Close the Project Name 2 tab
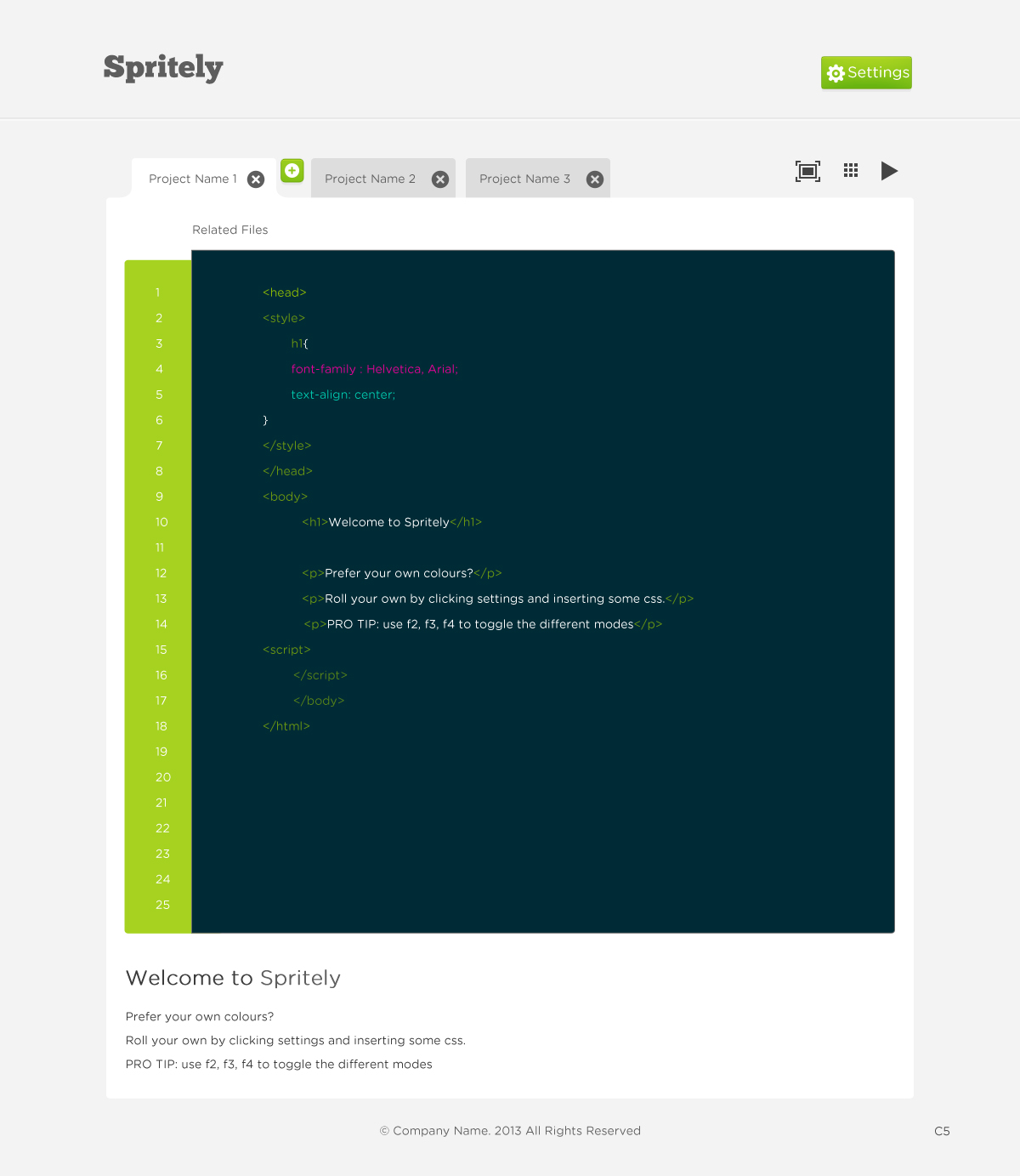This screenshot has height=1176, width=1020. coord(439,179)
